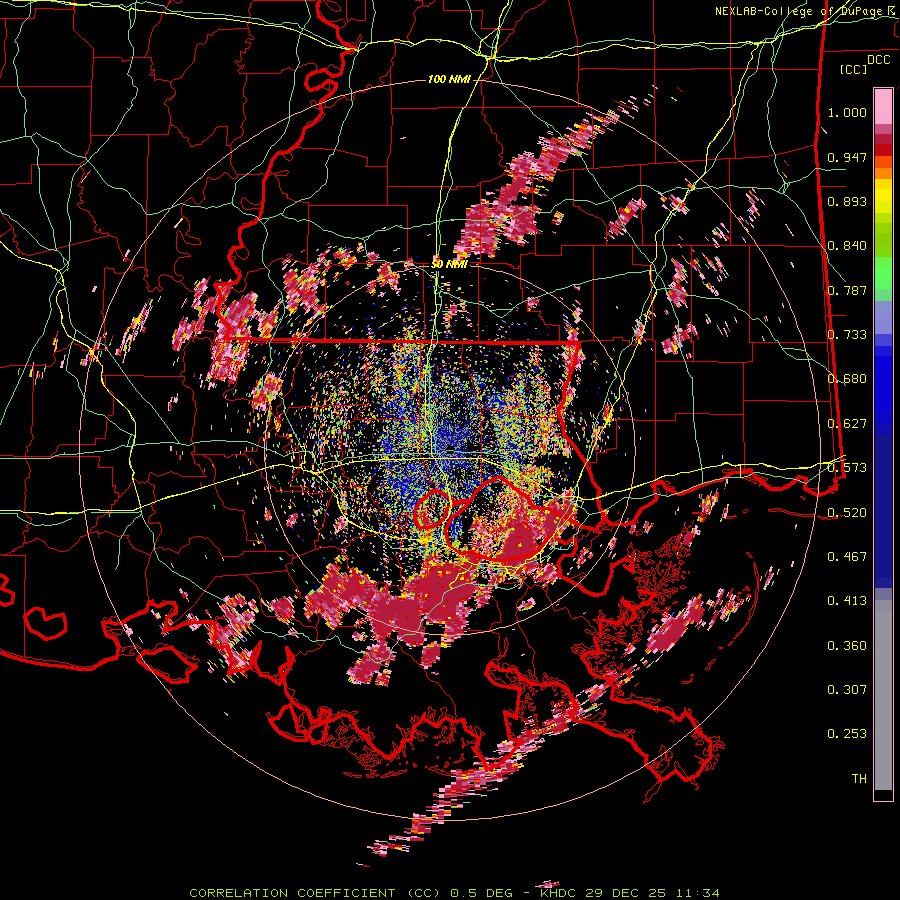Click the 0.467 legend value
Viewport: 900px width, 900px height.
847,557
